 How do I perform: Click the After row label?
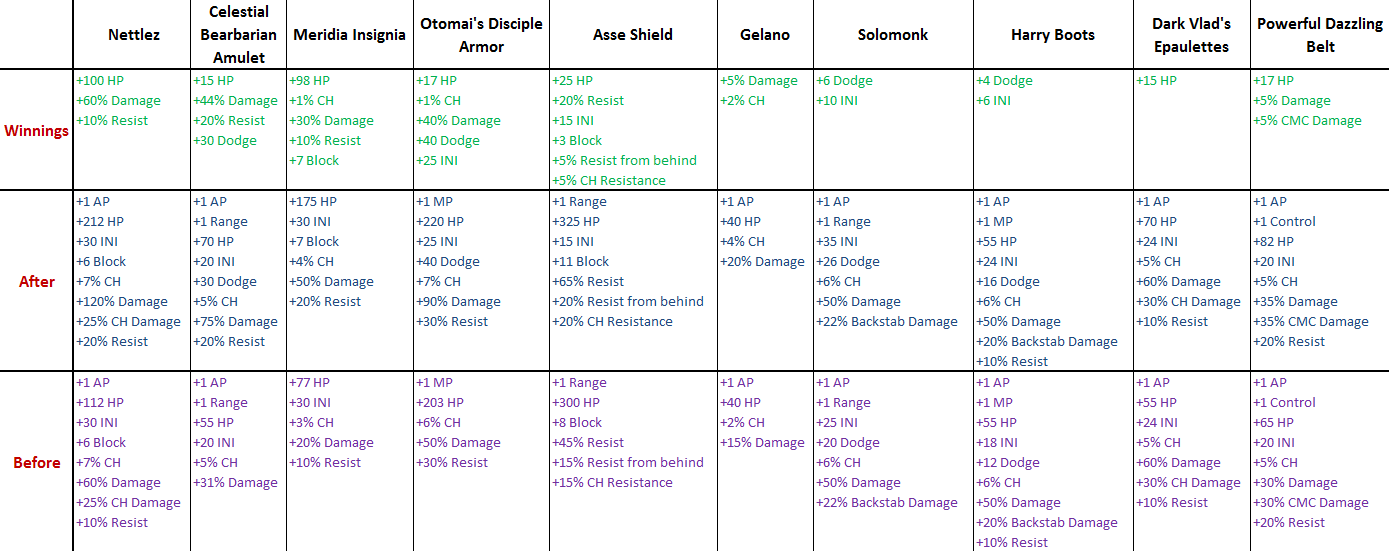click(37, 281)
